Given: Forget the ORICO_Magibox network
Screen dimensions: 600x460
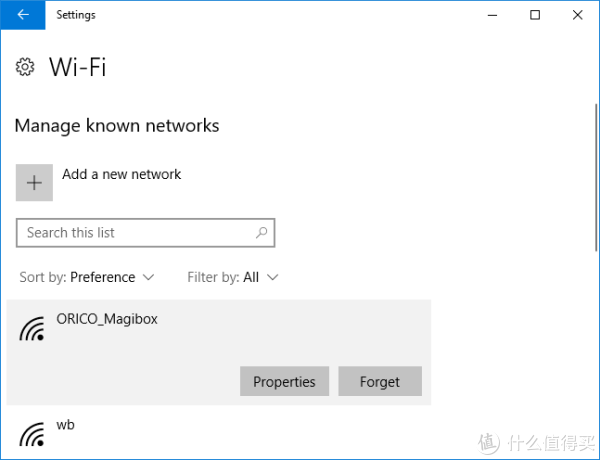Looking at the screenshot, I should tap(380, 381).
